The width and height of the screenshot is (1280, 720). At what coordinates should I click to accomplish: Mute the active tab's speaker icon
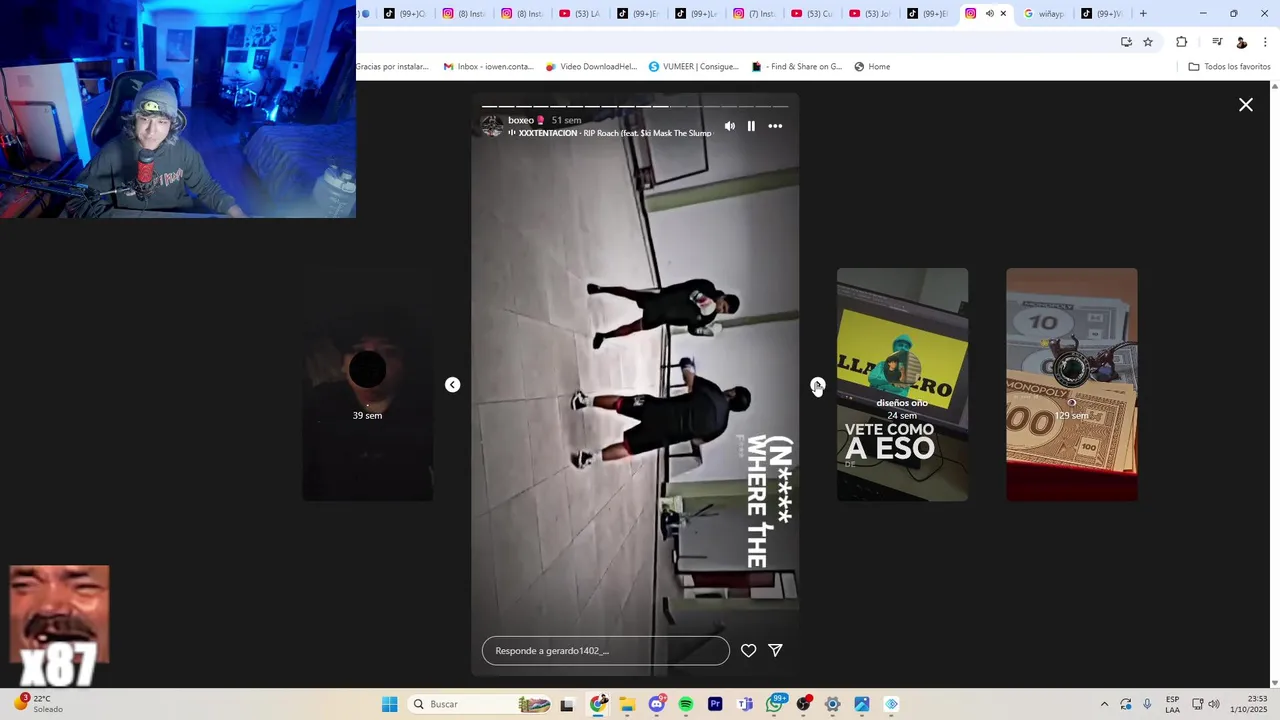click(x=989, y=13)
